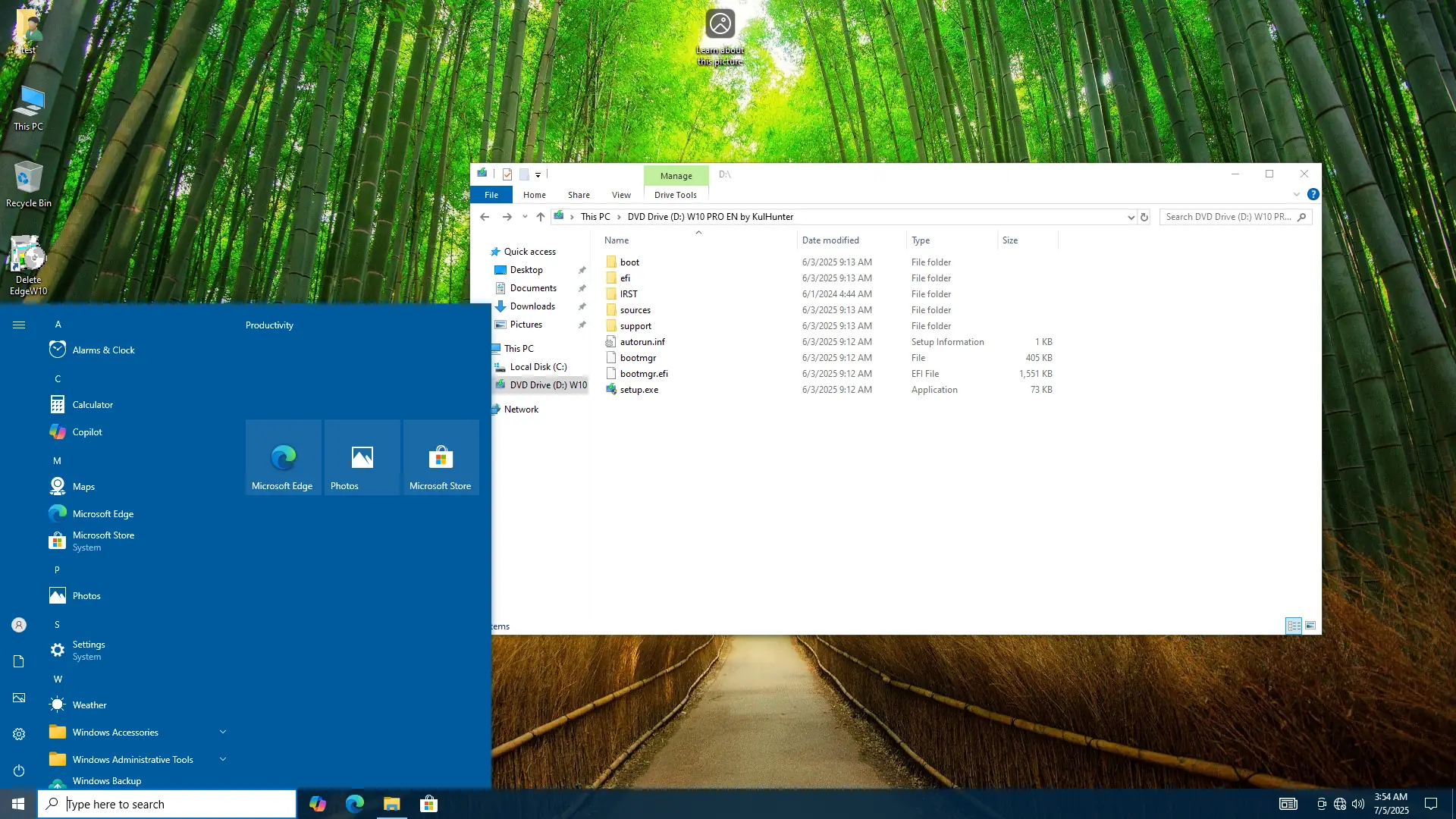Open the setup.exe application file
Screen dimensions: 1456x819
639,390
